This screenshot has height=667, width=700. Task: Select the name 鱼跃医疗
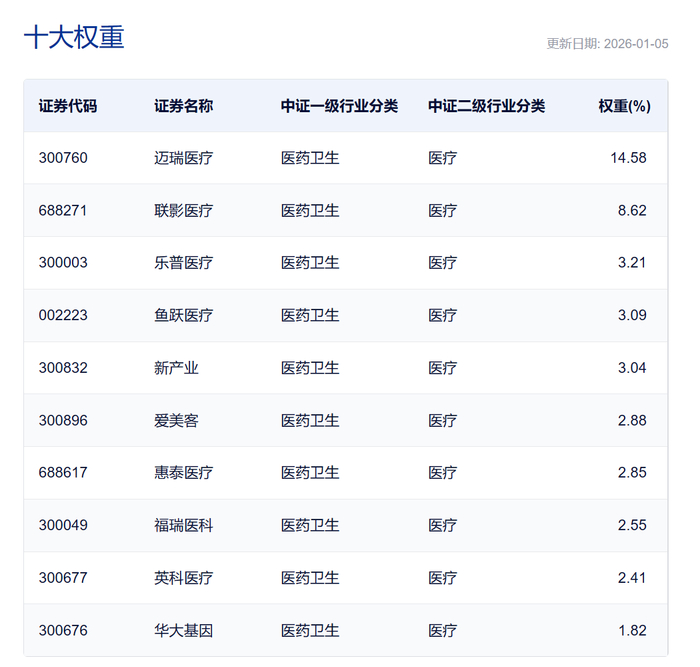tap(183, 315)
